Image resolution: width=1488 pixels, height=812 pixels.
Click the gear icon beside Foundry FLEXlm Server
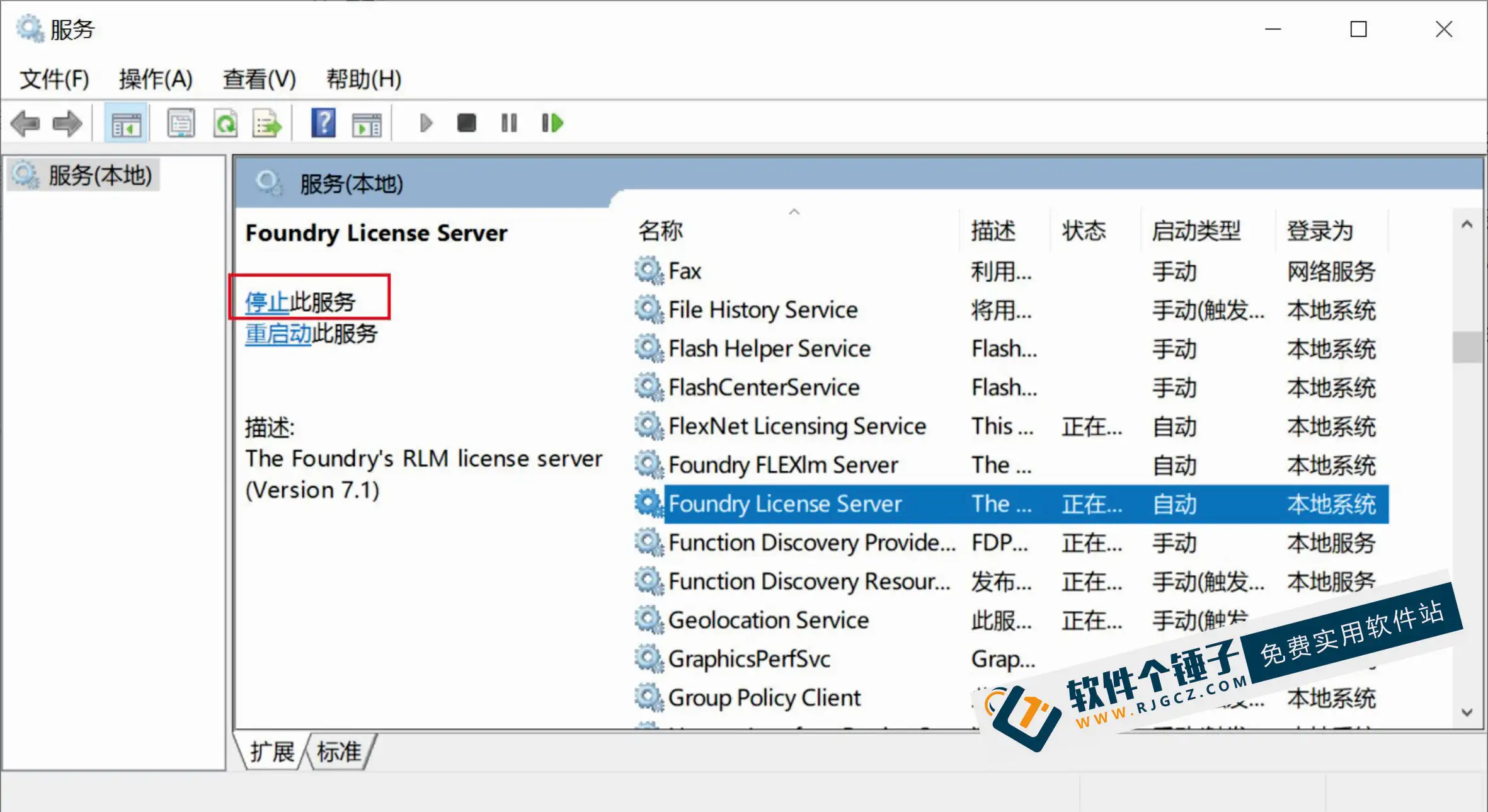click(649, 465)
